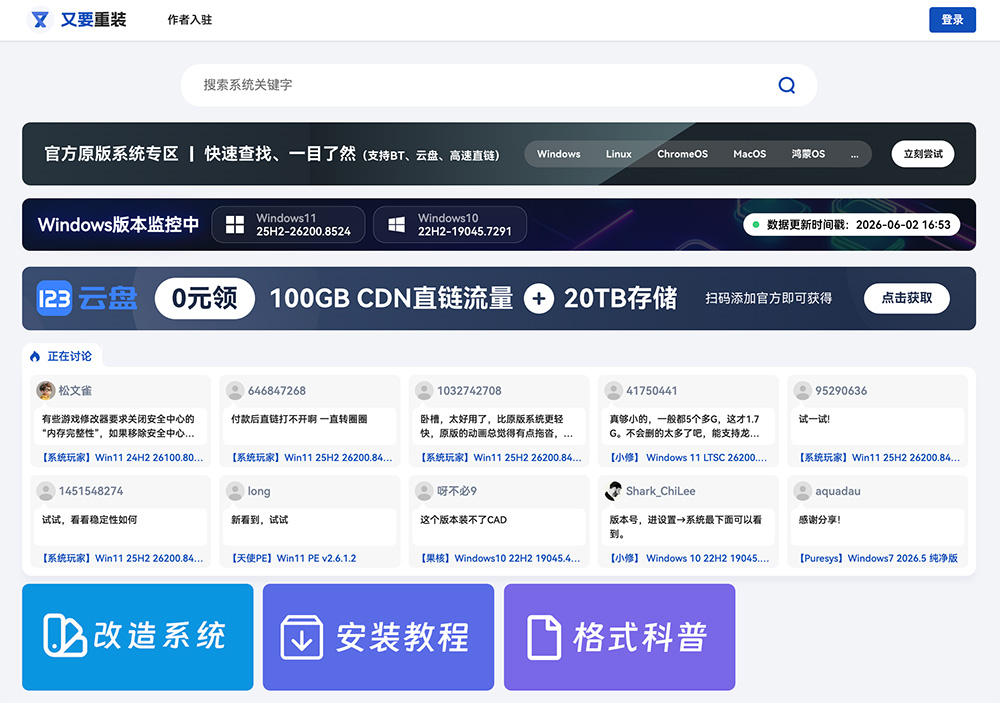Click the 又要重装 site logo icon
1000x703 pixels.
tap(40, 20)
